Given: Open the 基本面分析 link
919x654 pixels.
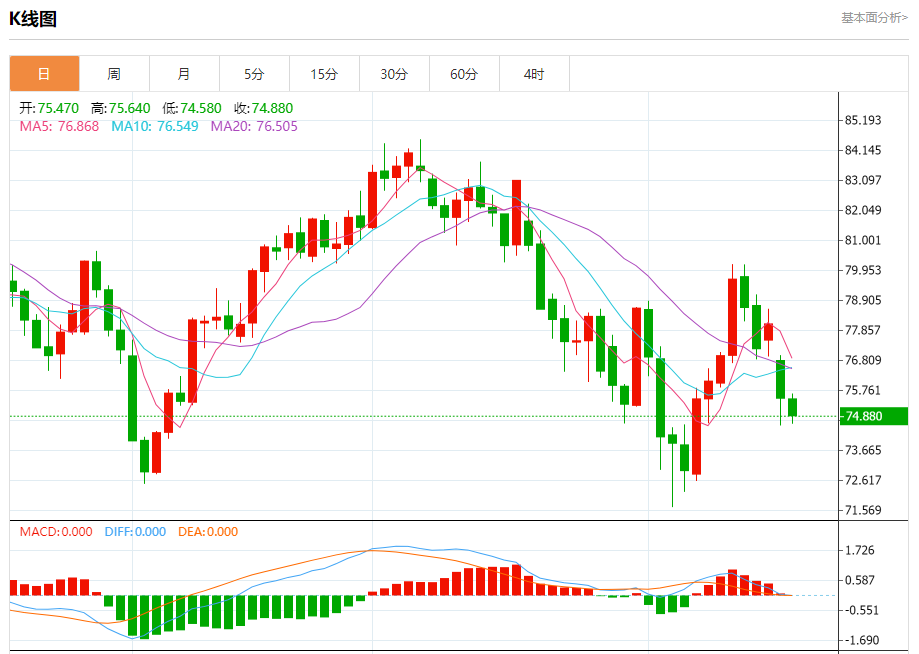Looking at the screenshot, I should (x=874, y=18).
